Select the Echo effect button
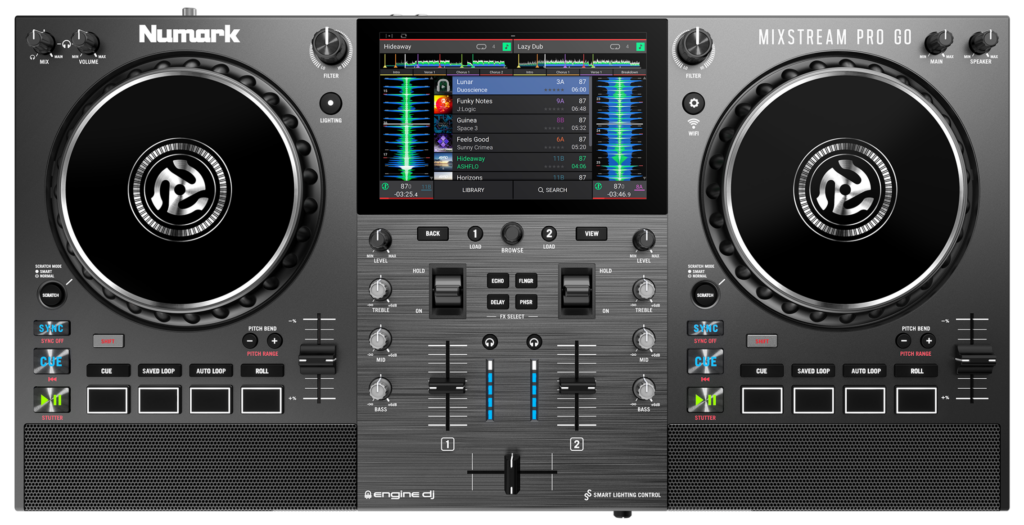This screenshot has height=525, width=1024. [498, 281]
